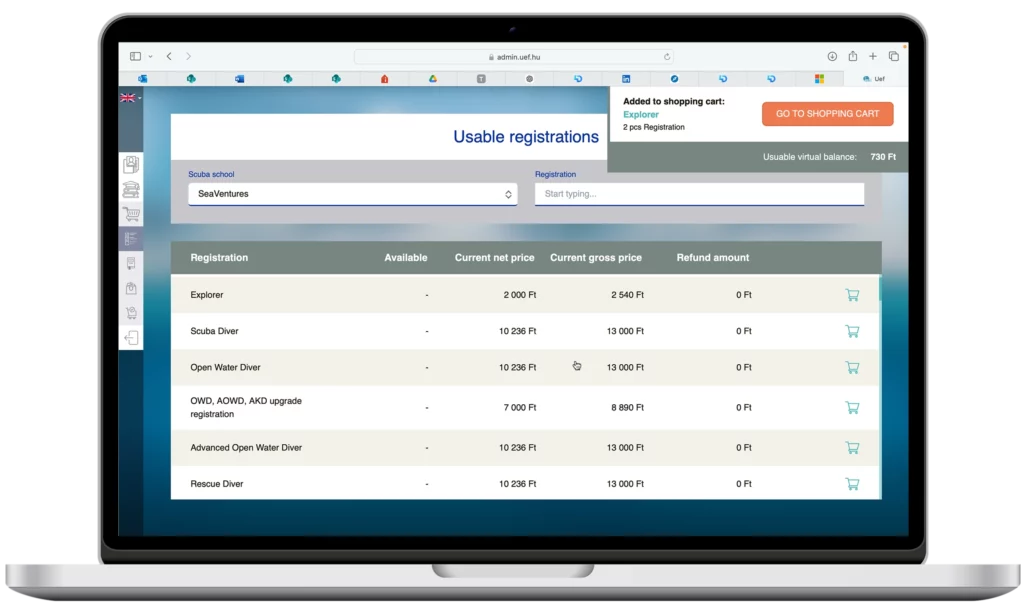
Task: Add Rescue Diver registration to cart
Action: [852, 484]
